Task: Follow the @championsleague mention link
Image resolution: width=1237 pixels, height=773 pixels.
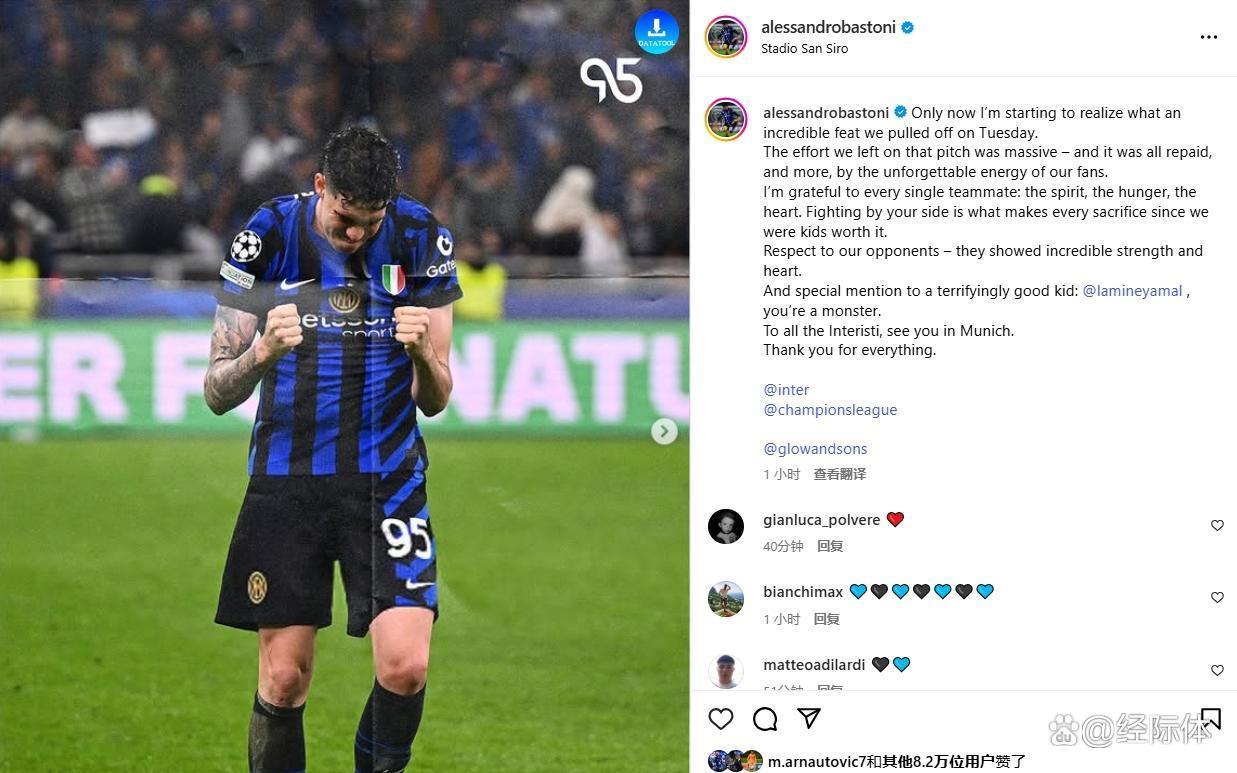Action: click(830, 410)
